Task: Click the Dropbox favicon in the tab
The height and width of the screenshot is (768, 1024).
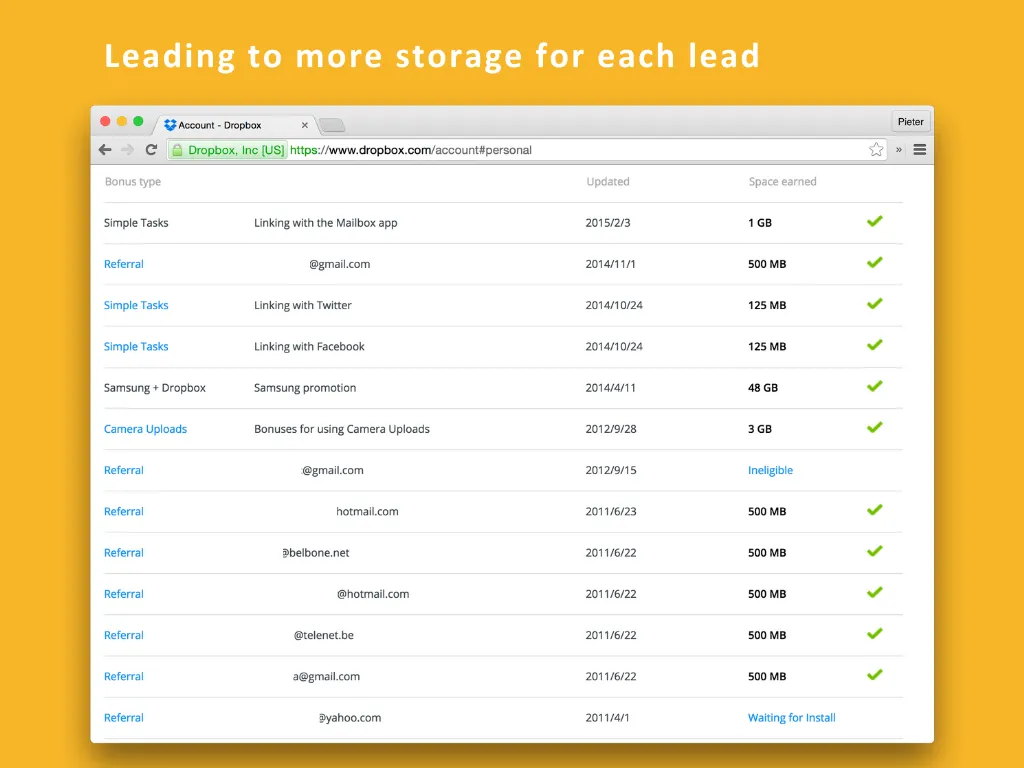Action: pyautogui.click(x=170, y=125)
